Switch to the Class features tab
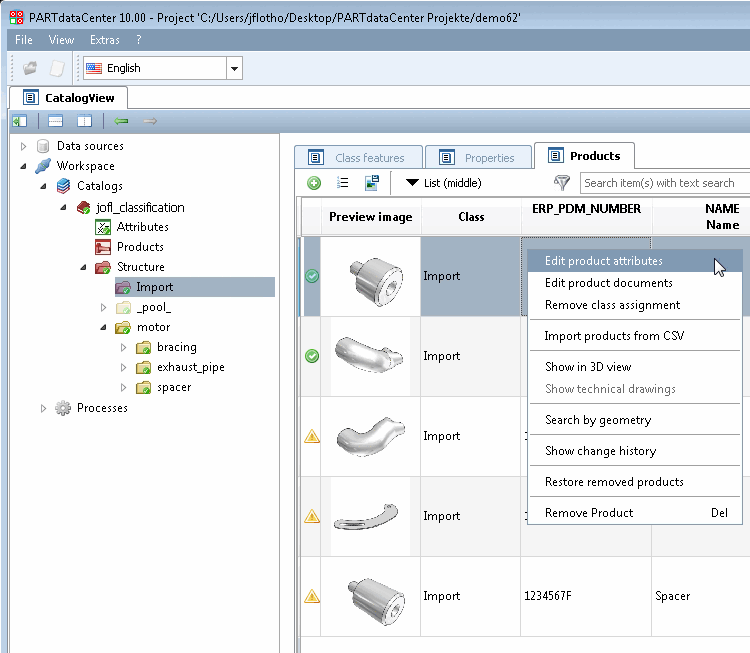This screenshot has height=653, width=750. point(359,157)
